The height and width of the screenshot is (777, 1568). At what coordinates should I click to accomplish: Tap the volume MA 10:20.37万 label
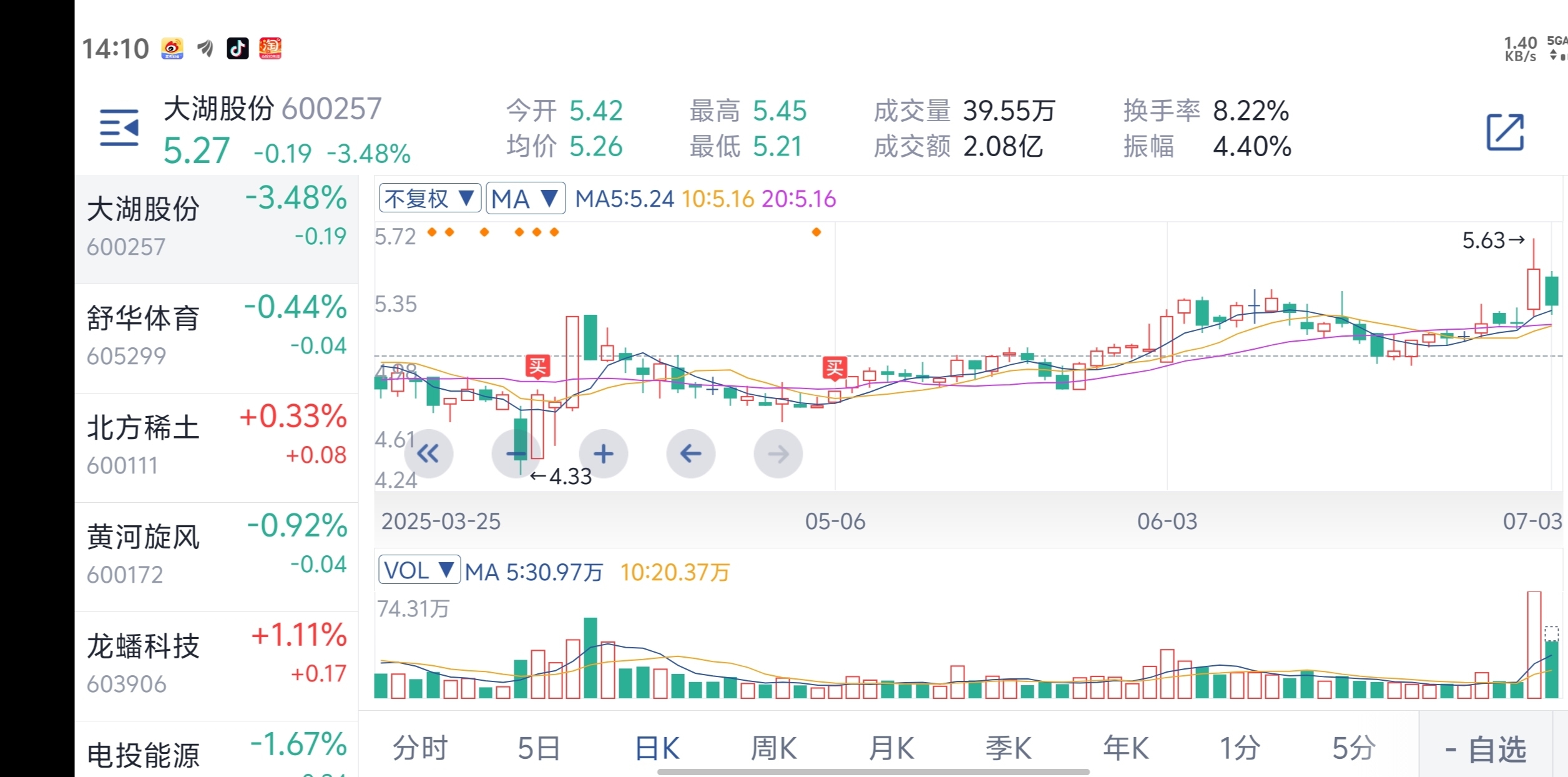click(675, 572)
